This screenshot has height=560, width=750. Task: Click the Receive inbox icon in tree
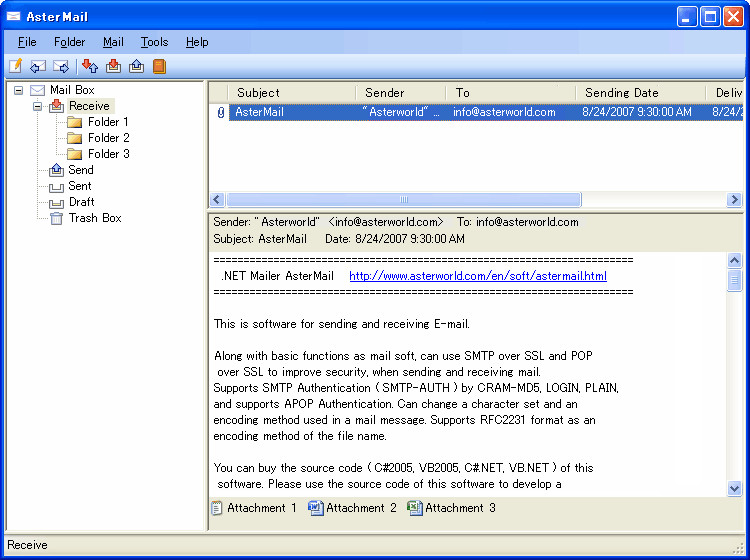click(56, 106)
